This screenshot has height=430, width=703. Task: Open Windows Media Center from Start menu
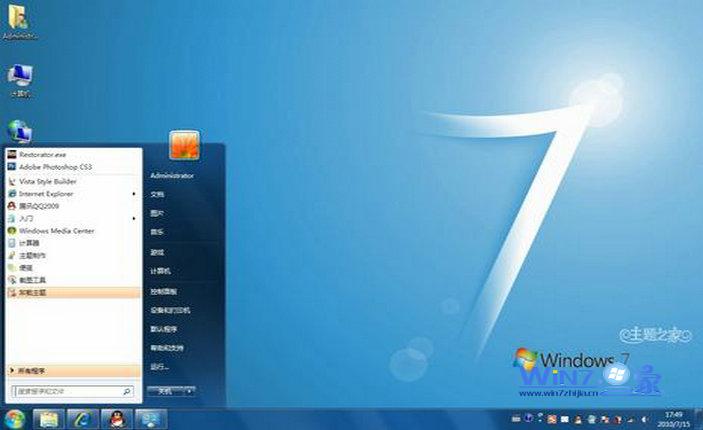(74, 231)
